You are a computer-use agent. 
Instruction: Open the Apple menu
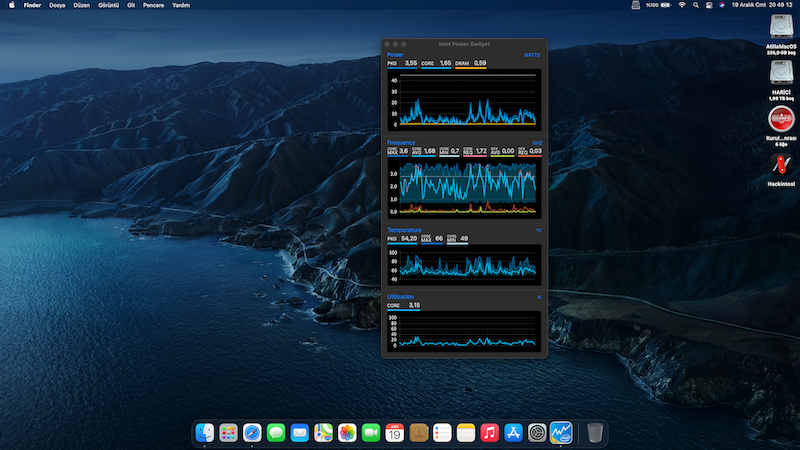(x=11, y=5)
